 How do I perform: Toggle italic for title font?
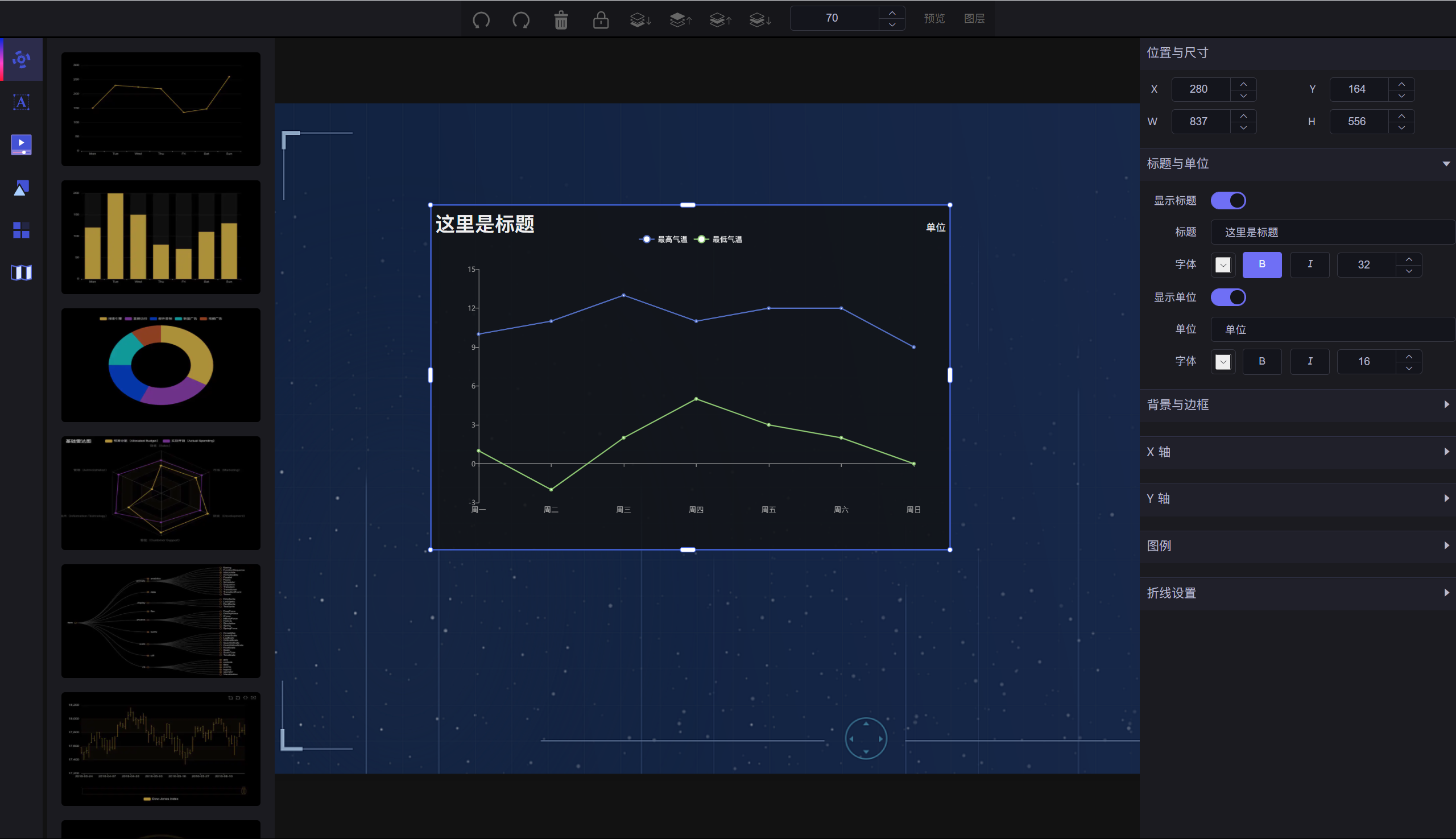click(1310, 264)
